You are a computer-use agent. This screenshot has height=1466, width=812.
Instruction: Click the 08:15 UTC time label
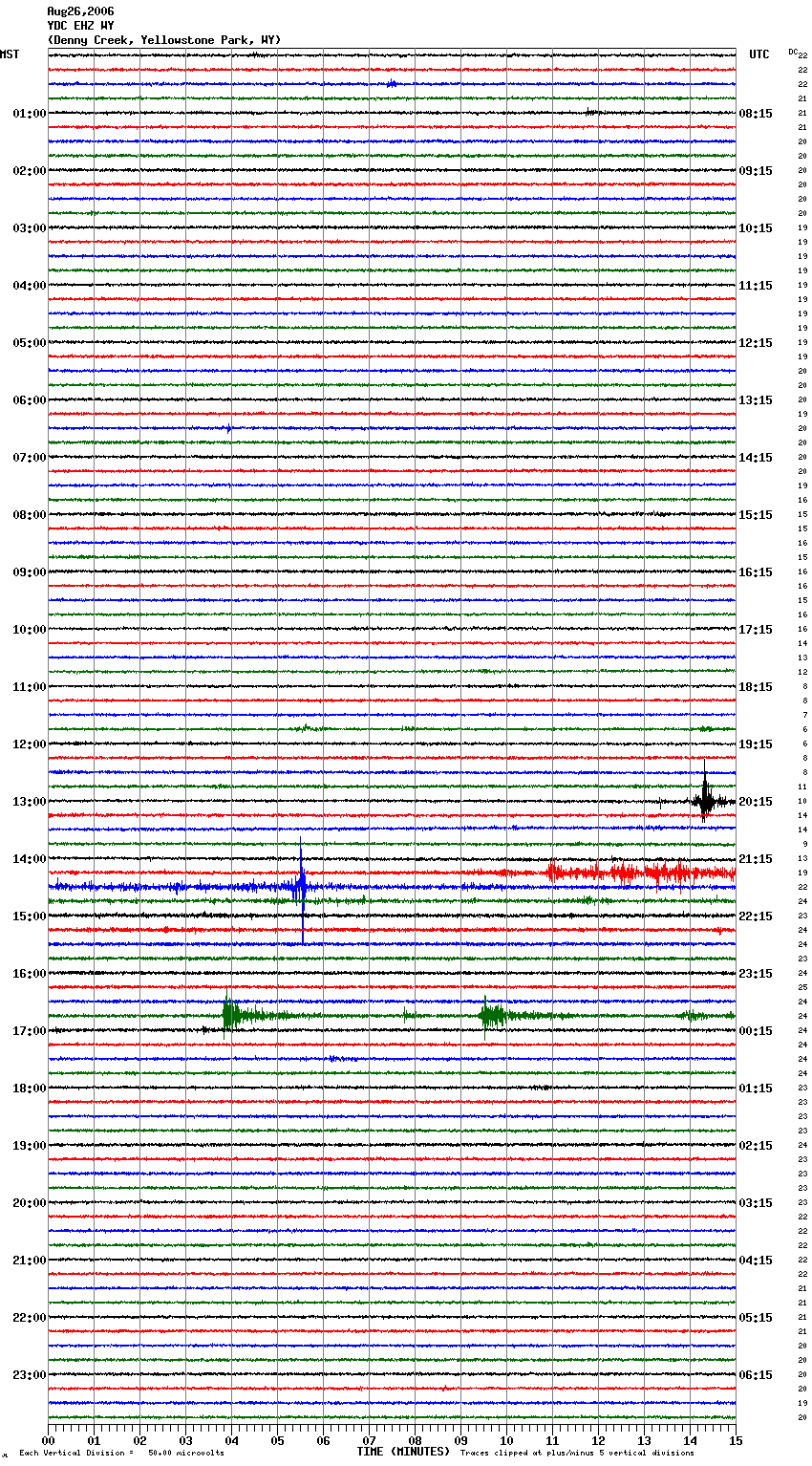pyautogui.click(x=756, y=114)
